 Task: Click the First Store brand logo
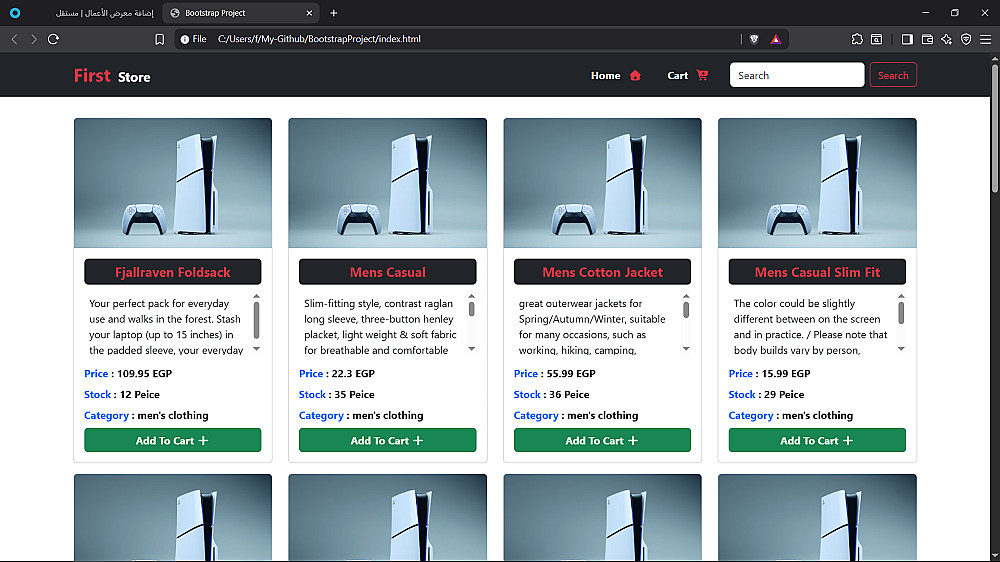coord(112,76)
